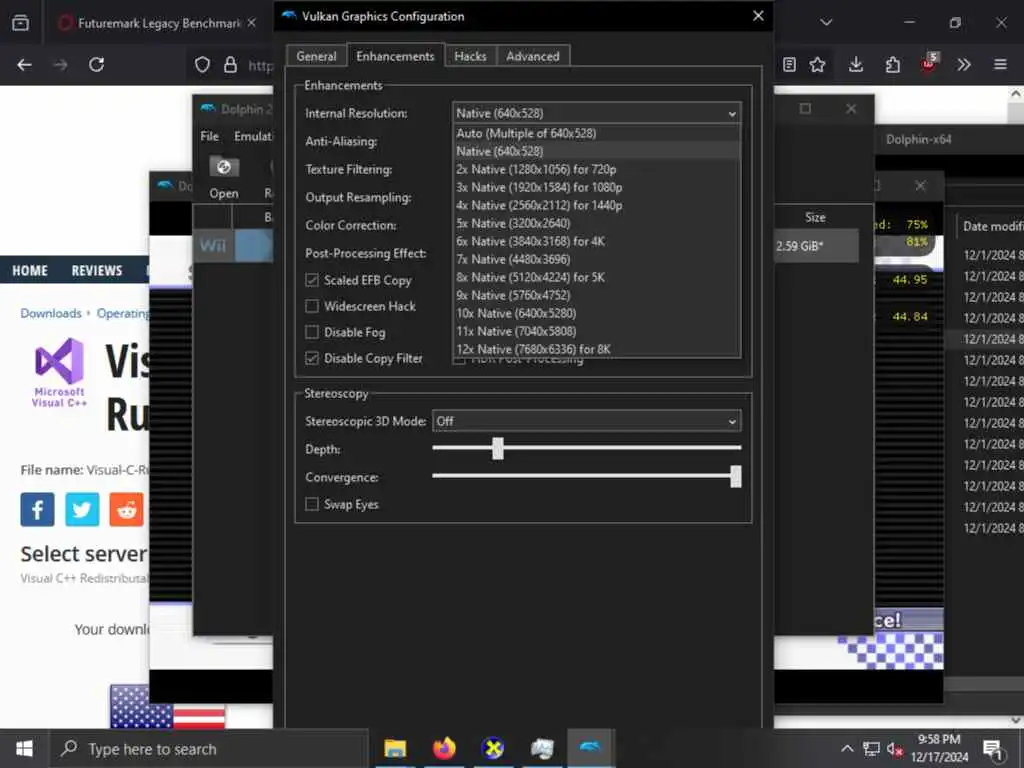Choose 3x Native for 1080p
The height and width of the screenshot is (768, 1024).
click(596, 187)
